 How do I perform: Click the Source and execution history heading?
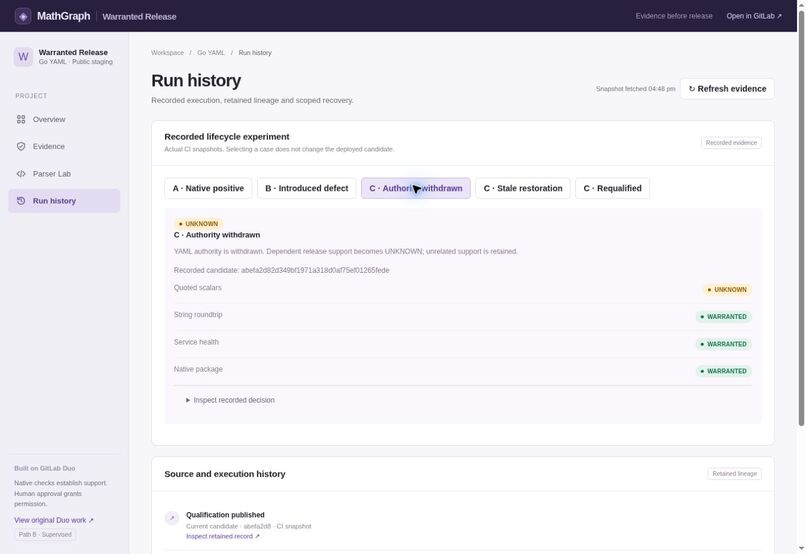tap(225, 474)
